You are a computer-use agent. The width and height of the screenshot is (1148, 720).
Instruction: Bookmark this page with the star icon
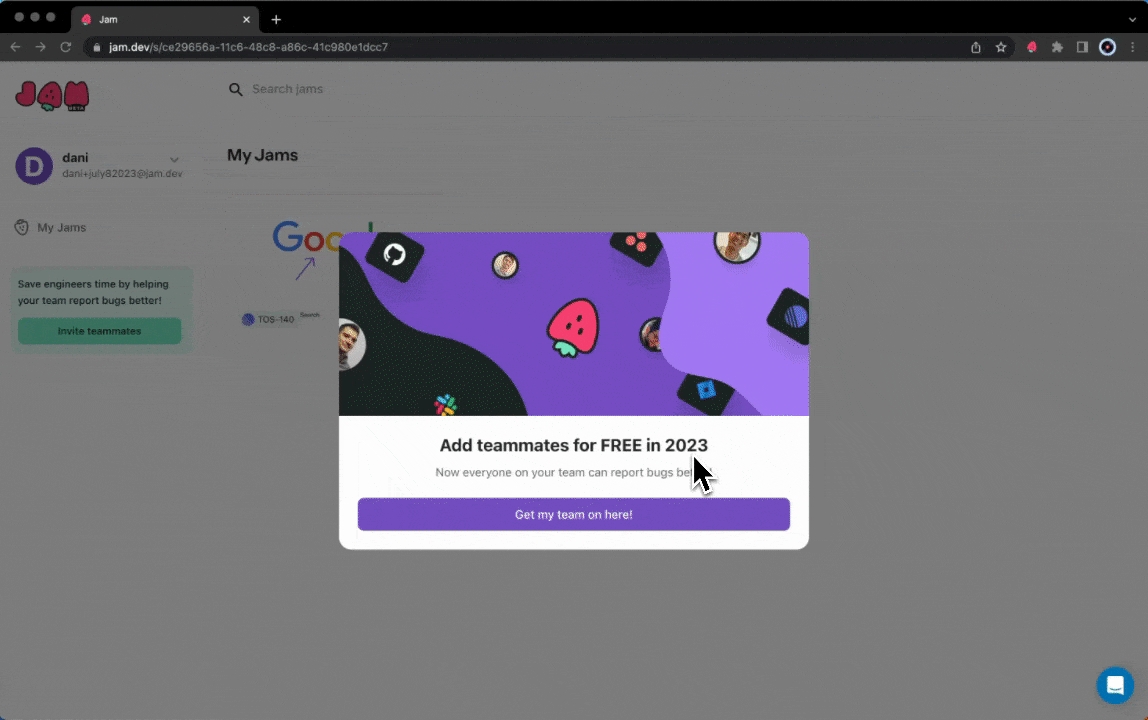pos(1001,47)
